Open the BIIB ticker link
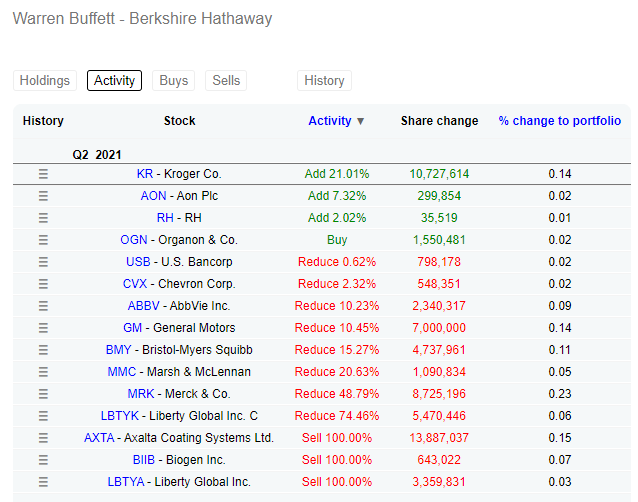Screen dimensions: 638x502 (144, 460)
